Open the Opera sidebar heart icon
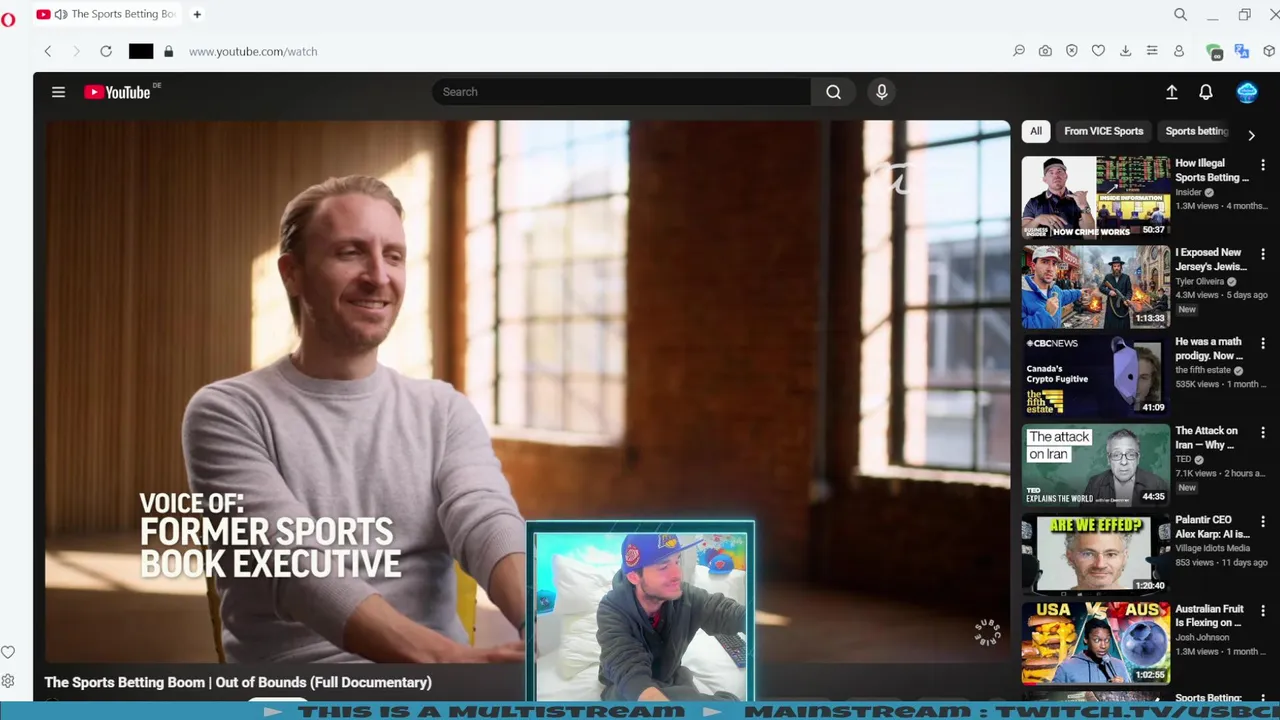This screenshot has width=1280, height=720. pyautogui.click(x=8, y=652)
